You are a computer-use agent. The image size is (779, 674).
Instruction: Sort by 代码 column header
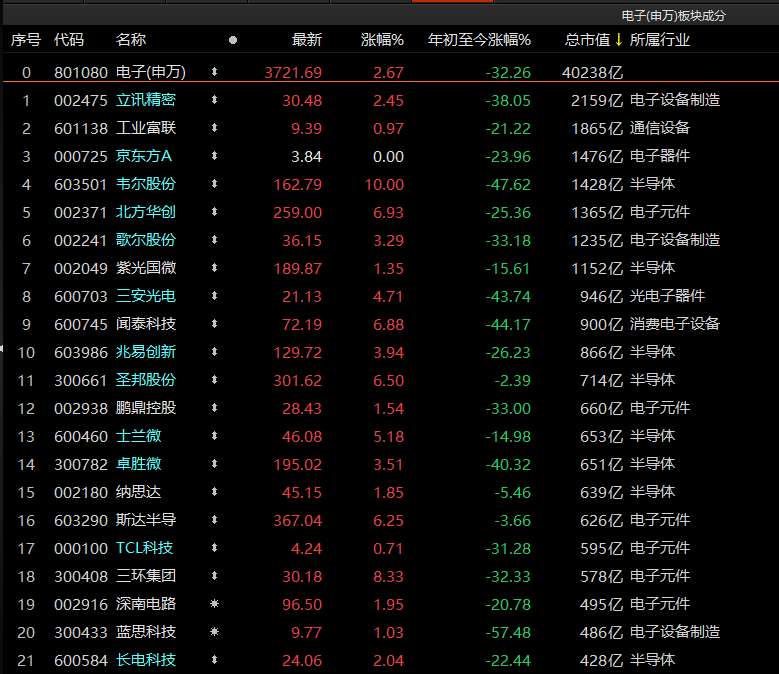(x=69, y=40)
